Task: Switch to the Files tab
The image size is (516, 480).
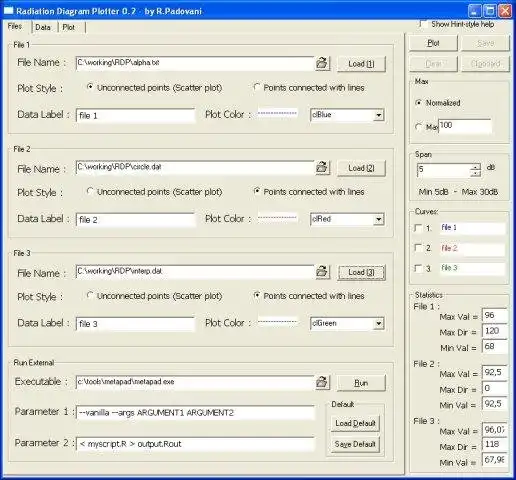Action: (x=15, y=26)
